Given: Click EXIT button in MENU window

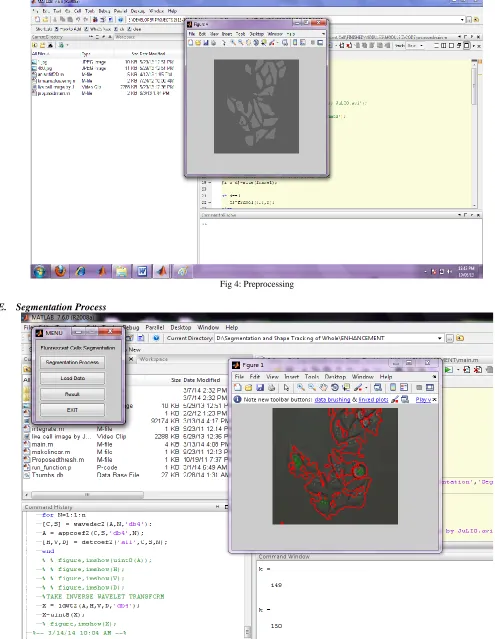Looking at the screenshot, I should [x=72, y=410].
